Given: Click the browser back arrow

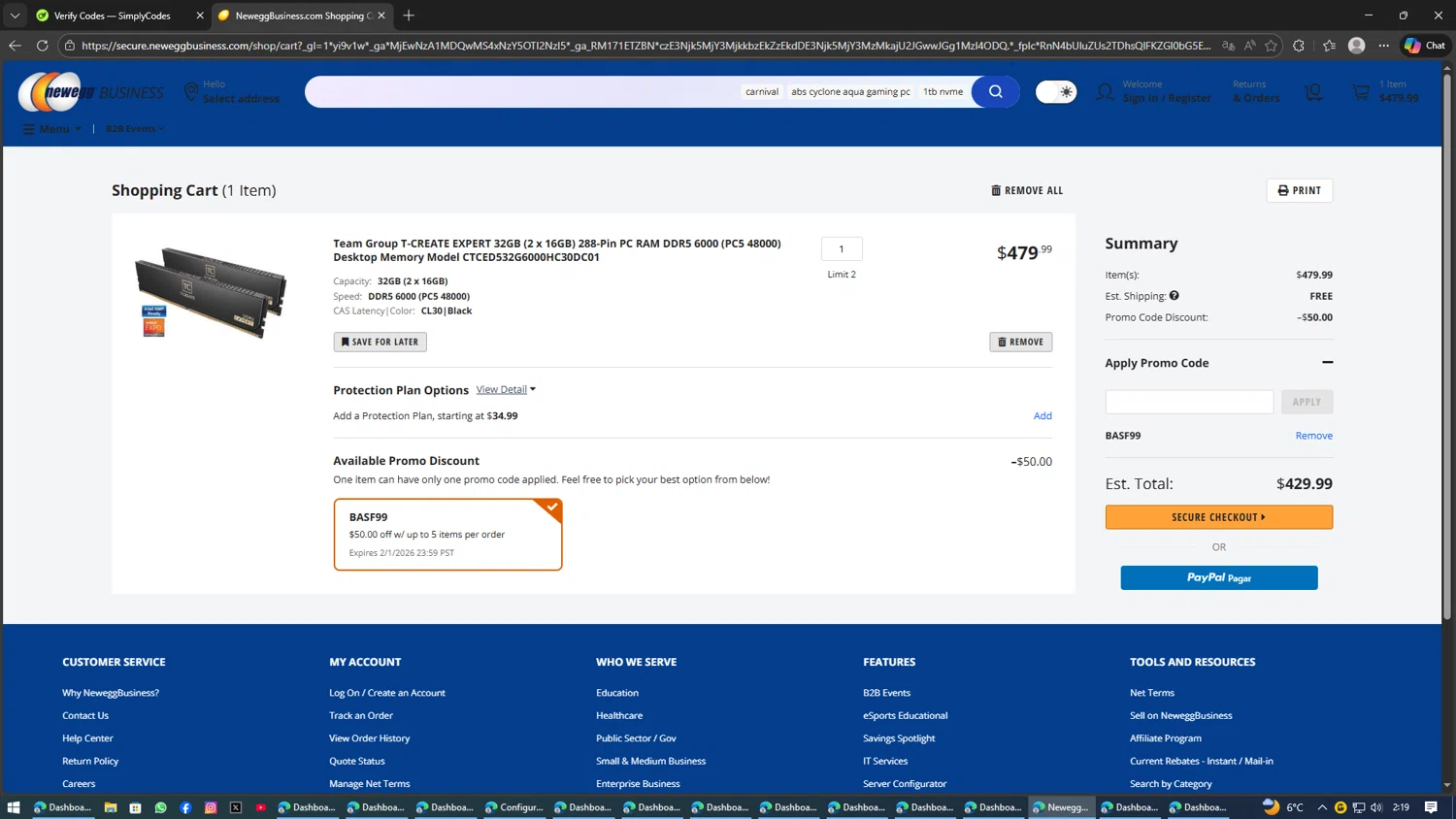Looking at the screenshot, I should (x=15, y=46).
